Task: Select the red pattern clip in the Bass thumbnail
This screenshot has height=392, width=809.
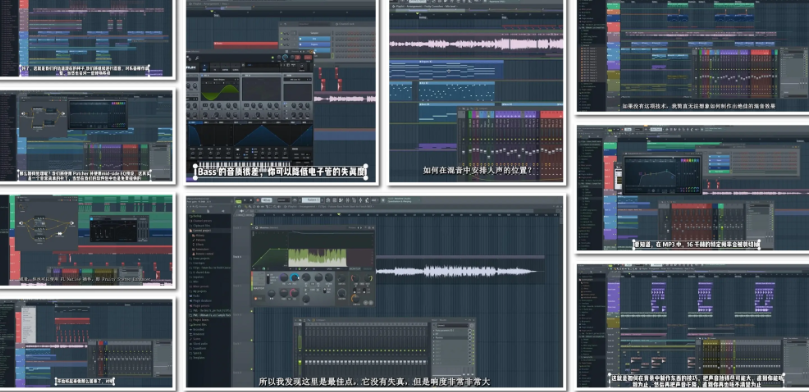Action: [246, 45]
